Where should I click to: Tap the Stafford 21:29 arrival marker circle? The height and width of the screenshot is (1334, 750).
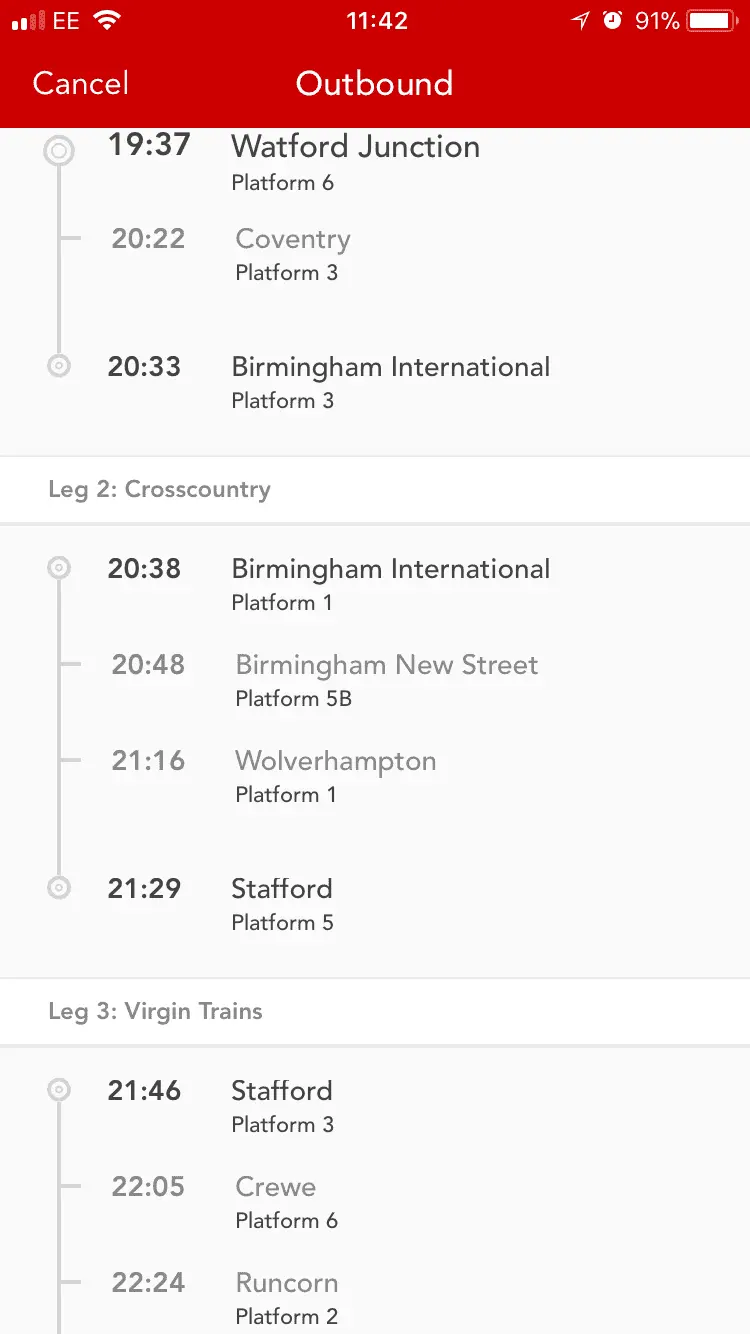59,887
